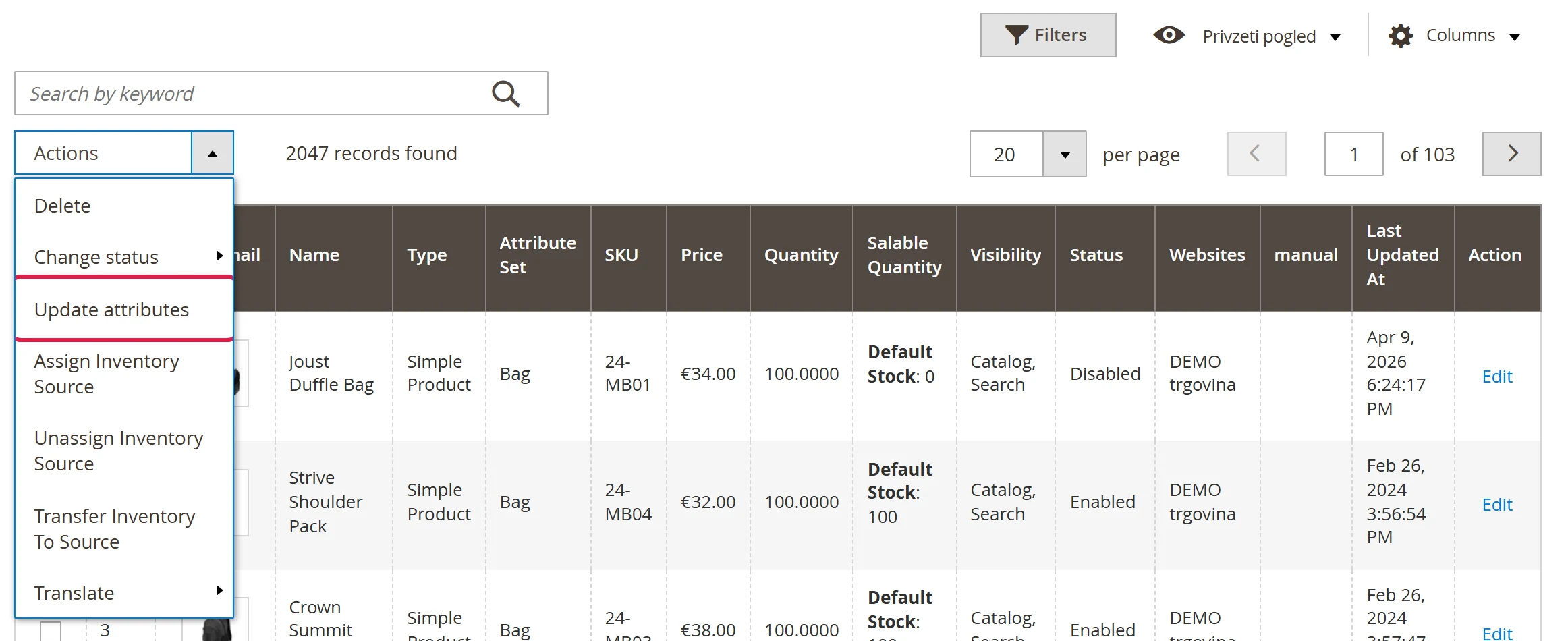This screenshot has height=641, width=1568.
Task: Open the Columns settings dropdown
Action: [1454, 36]
